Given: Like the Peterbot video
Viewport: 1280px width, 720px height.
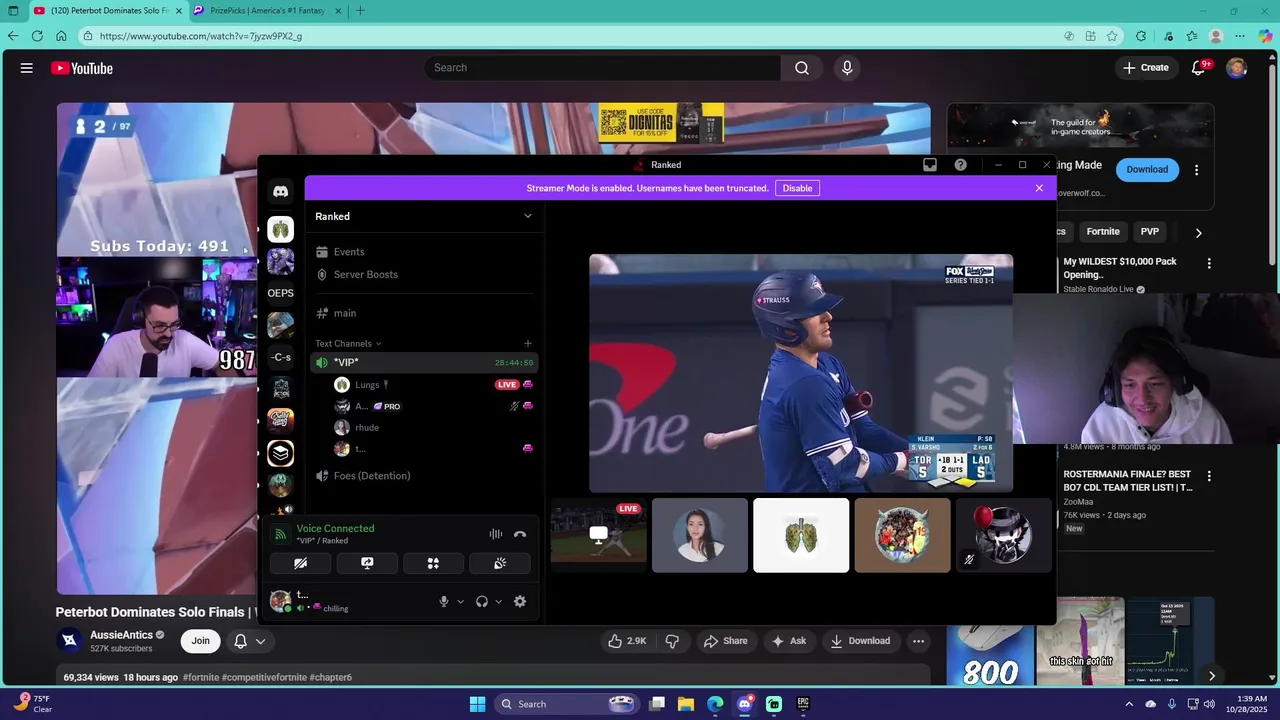Looking at the screenshot, I should click(x=627, y=641).
